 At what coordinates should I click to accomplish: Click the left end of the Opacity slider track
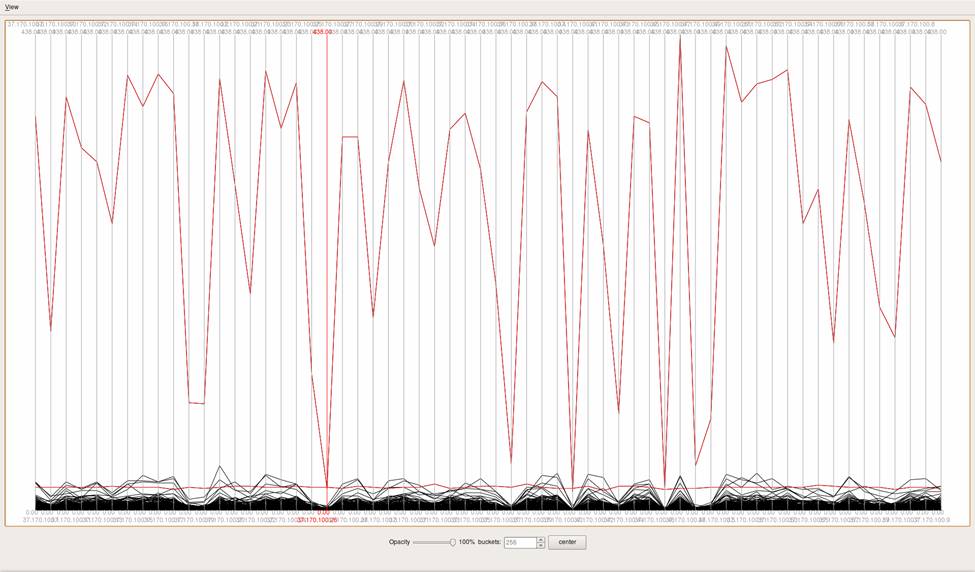coord(414,542)
